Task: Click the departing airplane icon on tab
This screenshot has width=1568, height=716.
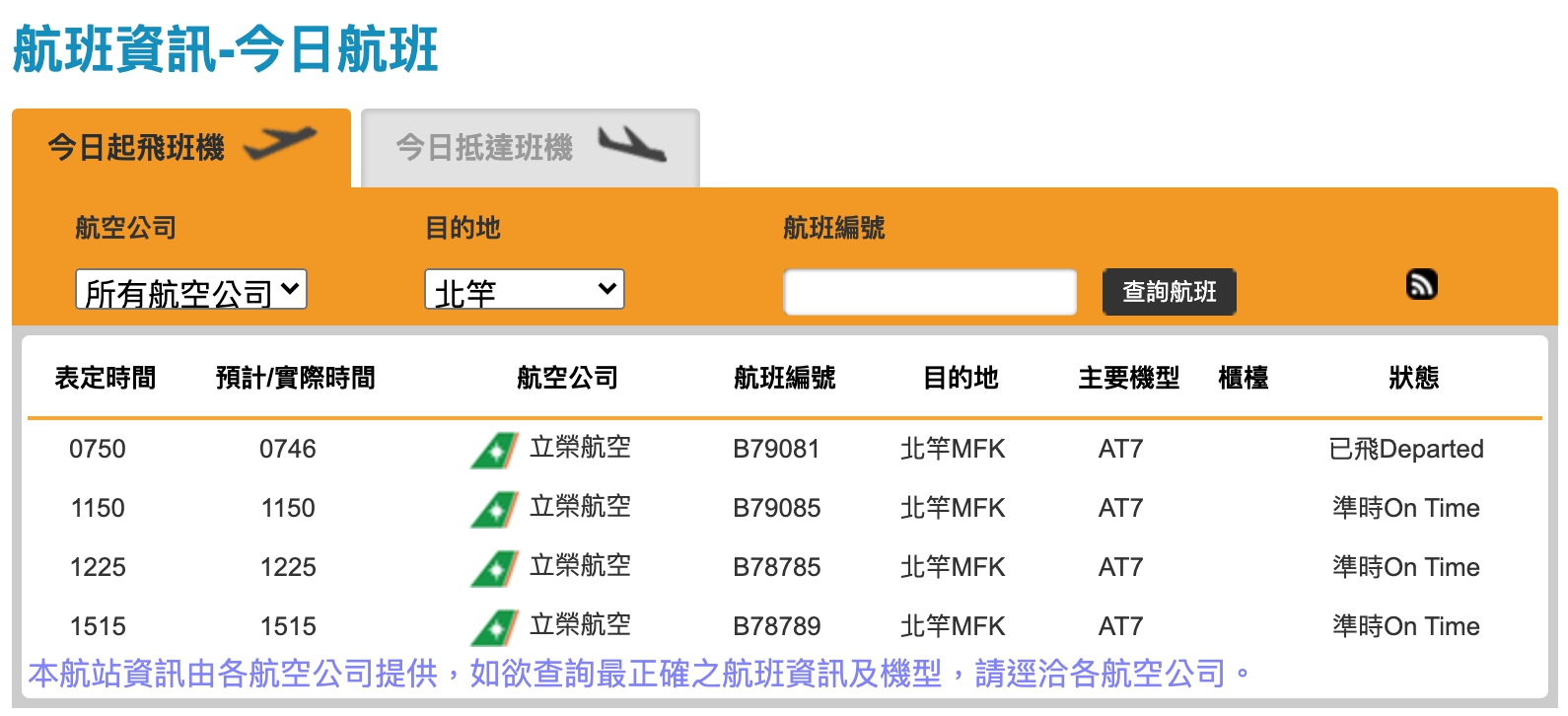Action: pos(280,144)
